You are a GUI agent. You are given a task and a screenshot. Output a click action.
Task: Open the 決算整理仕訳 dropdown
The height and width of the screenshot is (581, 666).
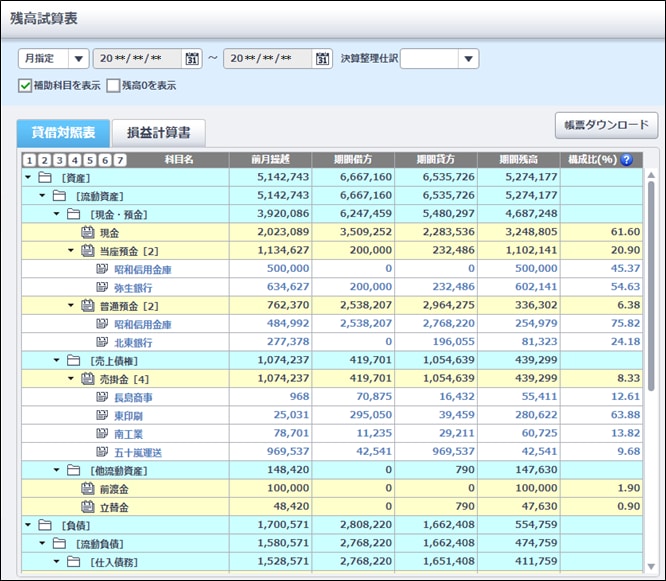coord(468,59)
